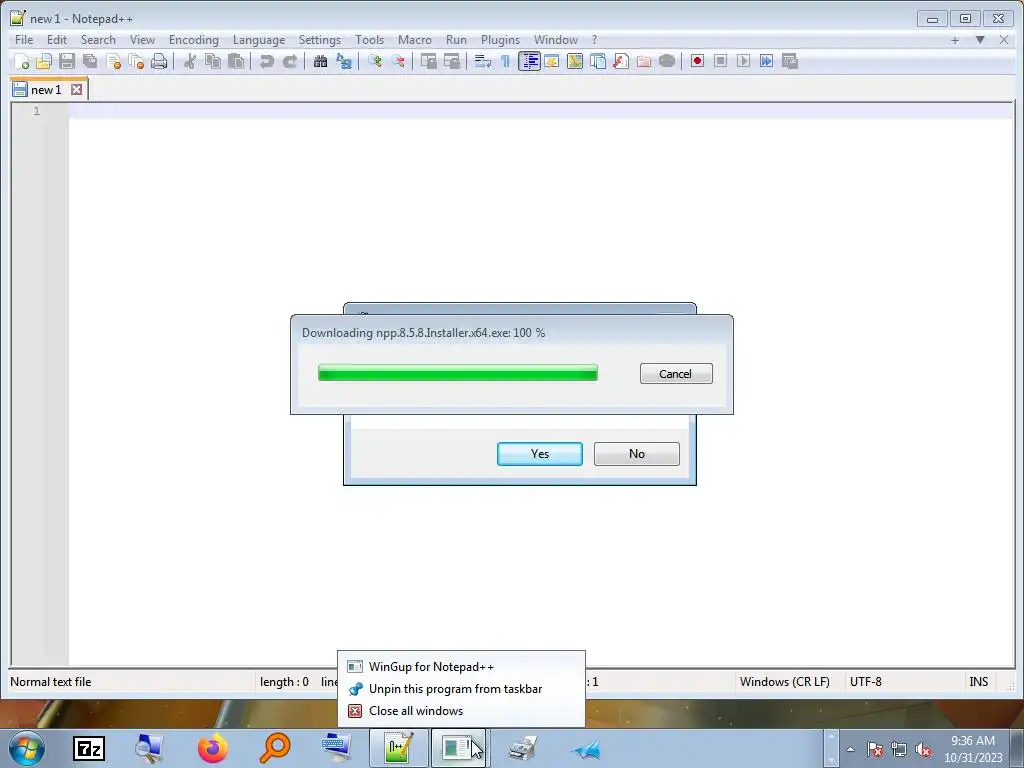Image resolution: width=1024 pixels, height=768 pixels.
Task: Open the Function List panel icon
Action: tap(620, 61)
